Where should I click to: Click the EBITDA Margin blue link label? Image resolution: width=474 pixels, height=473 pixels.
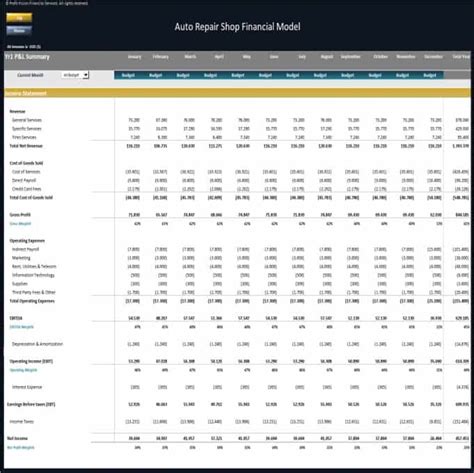[22, 327]
